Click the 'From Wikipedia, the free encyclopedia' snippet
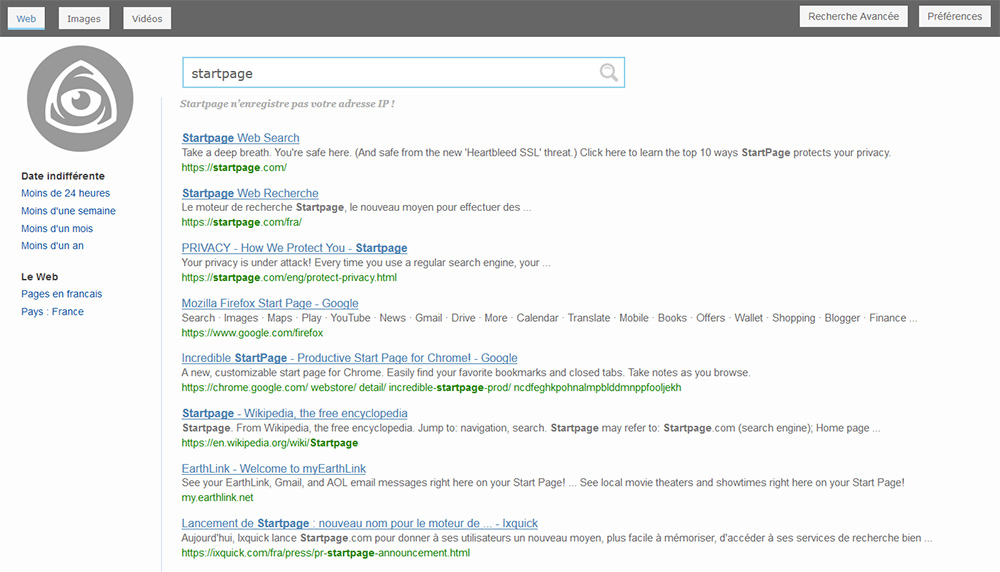The height and width of the screenshot is (572, 1000). [531, 428]
